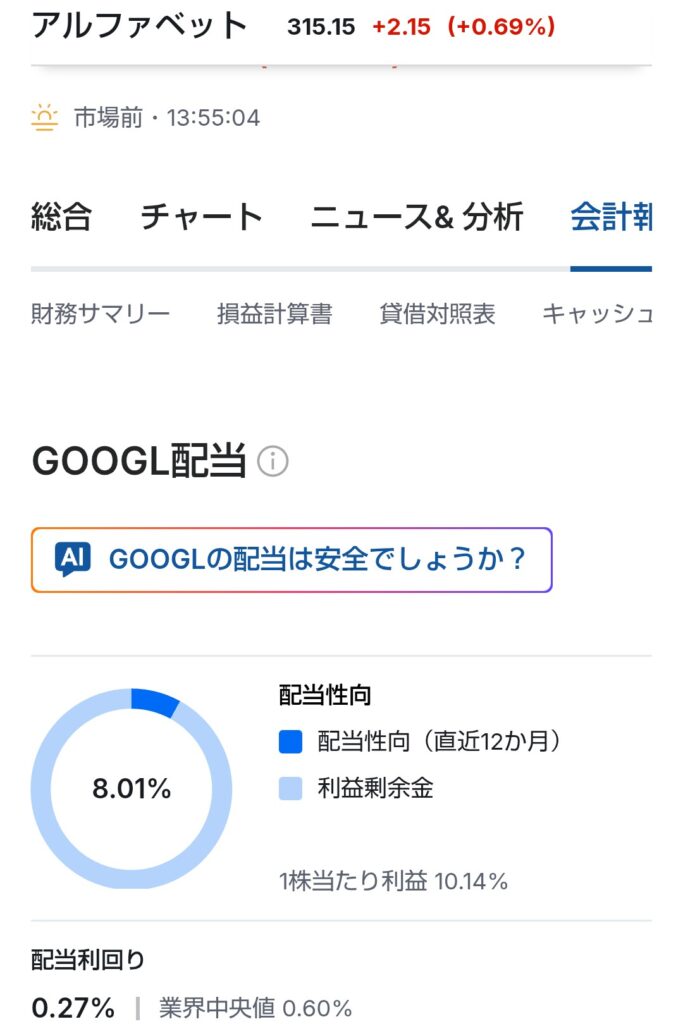Open 財務サマリー sub-tab
Image resolution: width=683 pixels, height=1024 pixels.
coord(101,314)
